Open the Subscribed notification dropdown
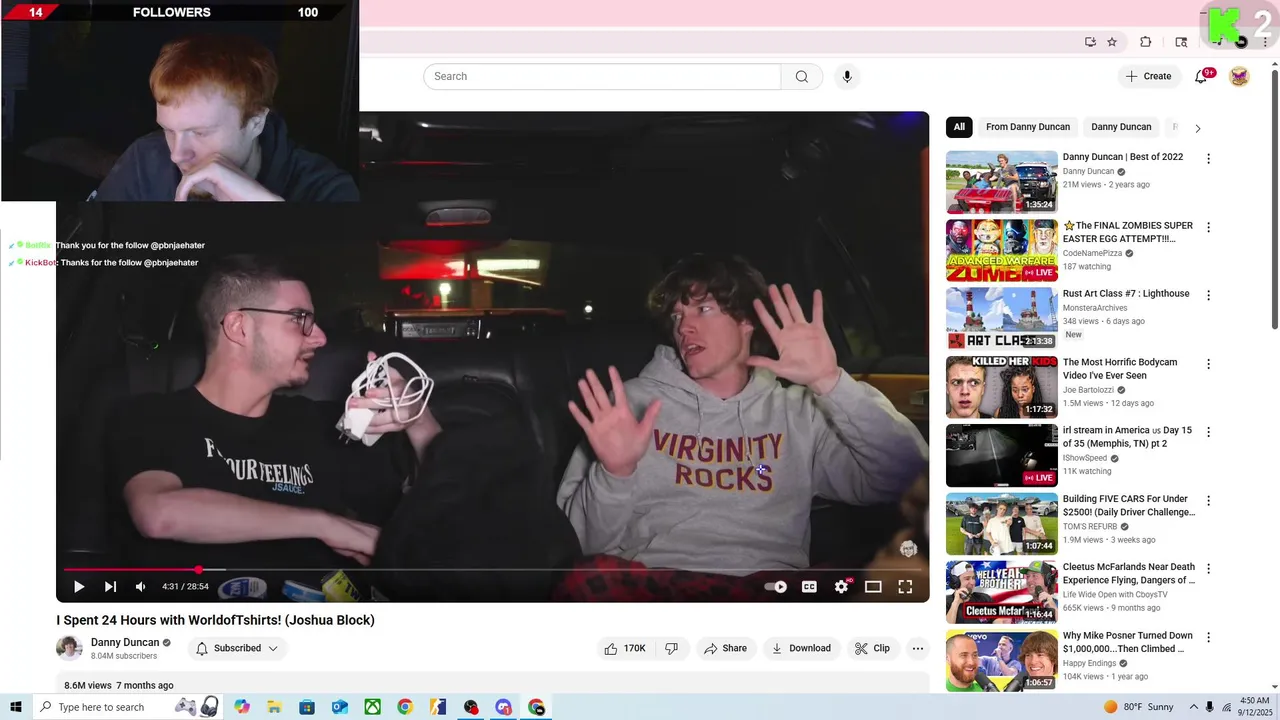1280x720 pixels. [238, 648]
